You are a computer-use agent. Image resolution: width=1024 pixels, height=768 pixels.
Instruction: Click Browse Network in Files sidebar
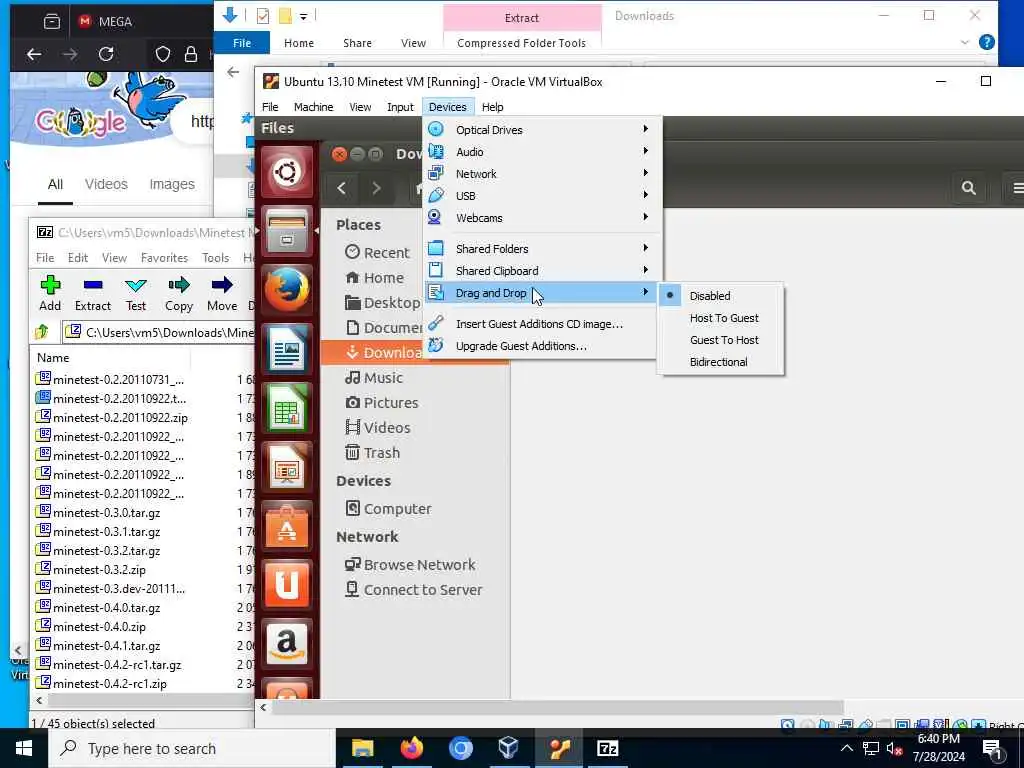tap(411, 565)
